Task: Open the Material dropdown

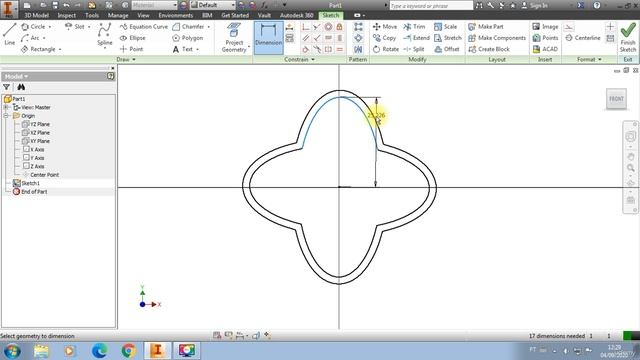Action: (154, 5)
